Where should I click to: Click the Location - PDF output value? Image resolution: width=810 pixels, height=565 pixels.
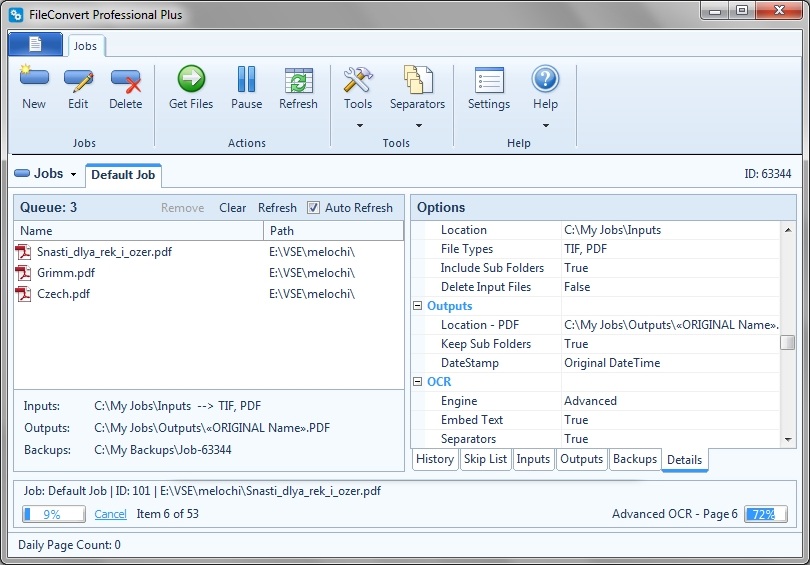point(671,325)
